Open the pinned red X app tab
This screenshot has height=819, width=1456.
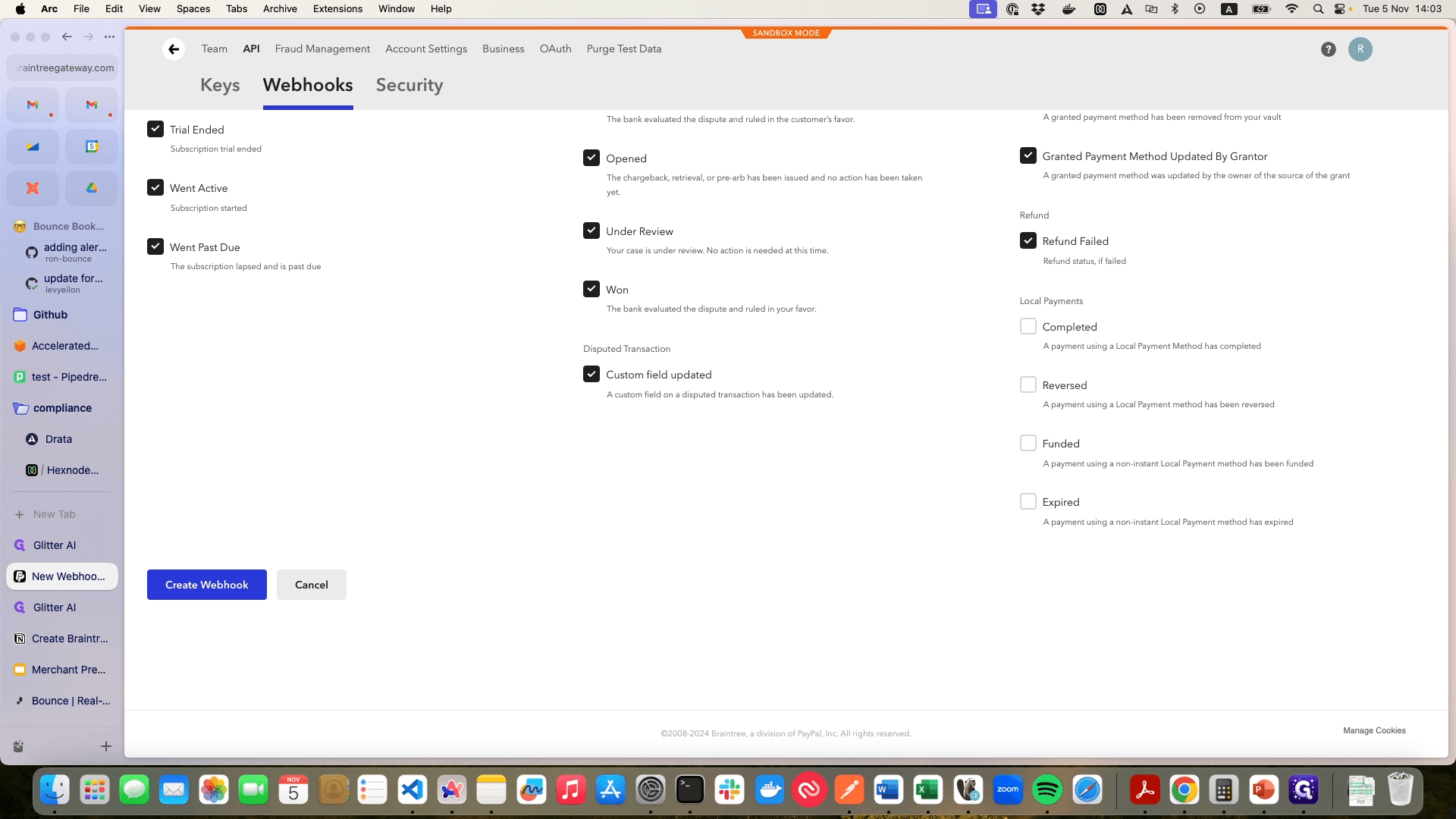33,188
